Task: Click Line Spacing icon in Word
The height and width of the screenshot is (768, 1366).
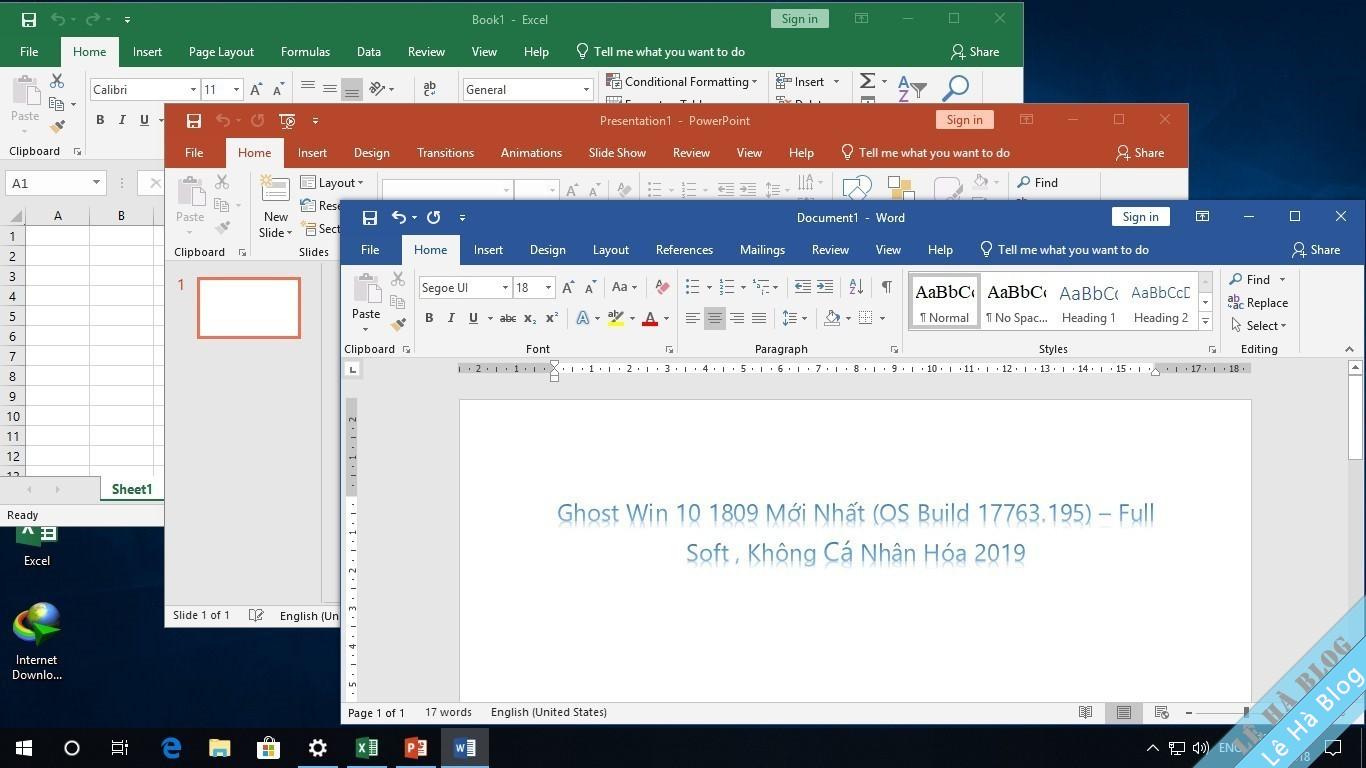Action: tap(790, 318)
